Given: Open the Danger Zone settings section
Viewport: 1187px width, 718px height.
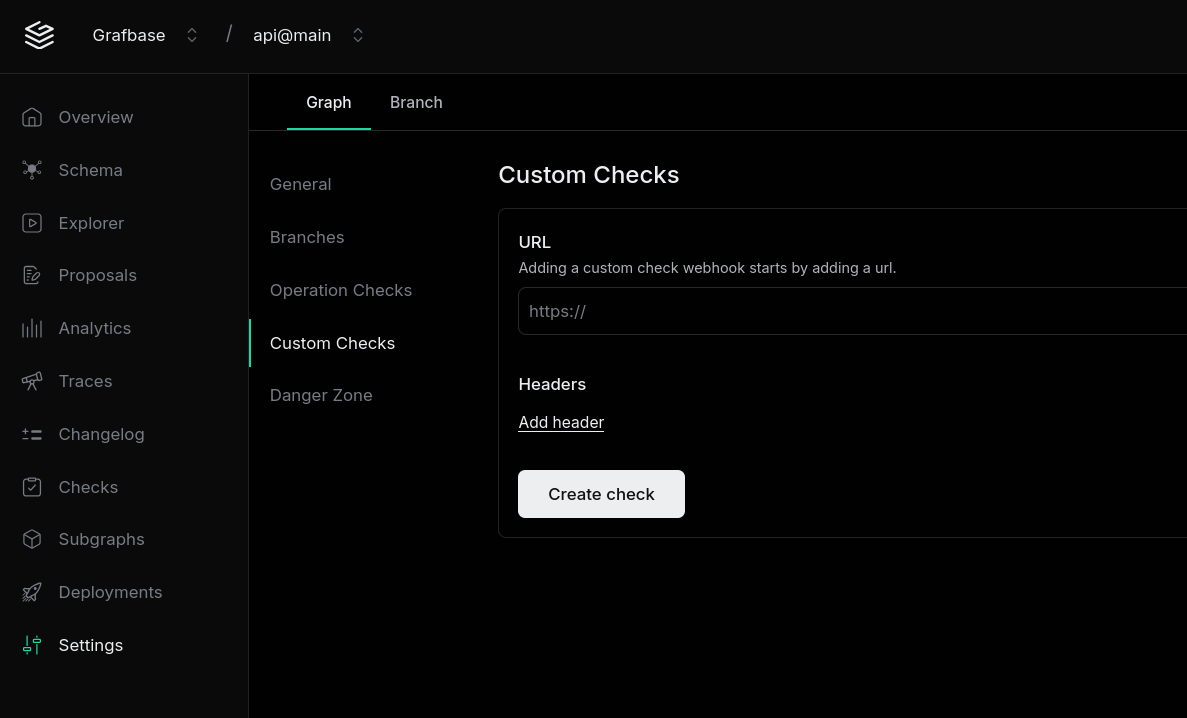Looking at the screenshot, I should [x=321, y=395].
